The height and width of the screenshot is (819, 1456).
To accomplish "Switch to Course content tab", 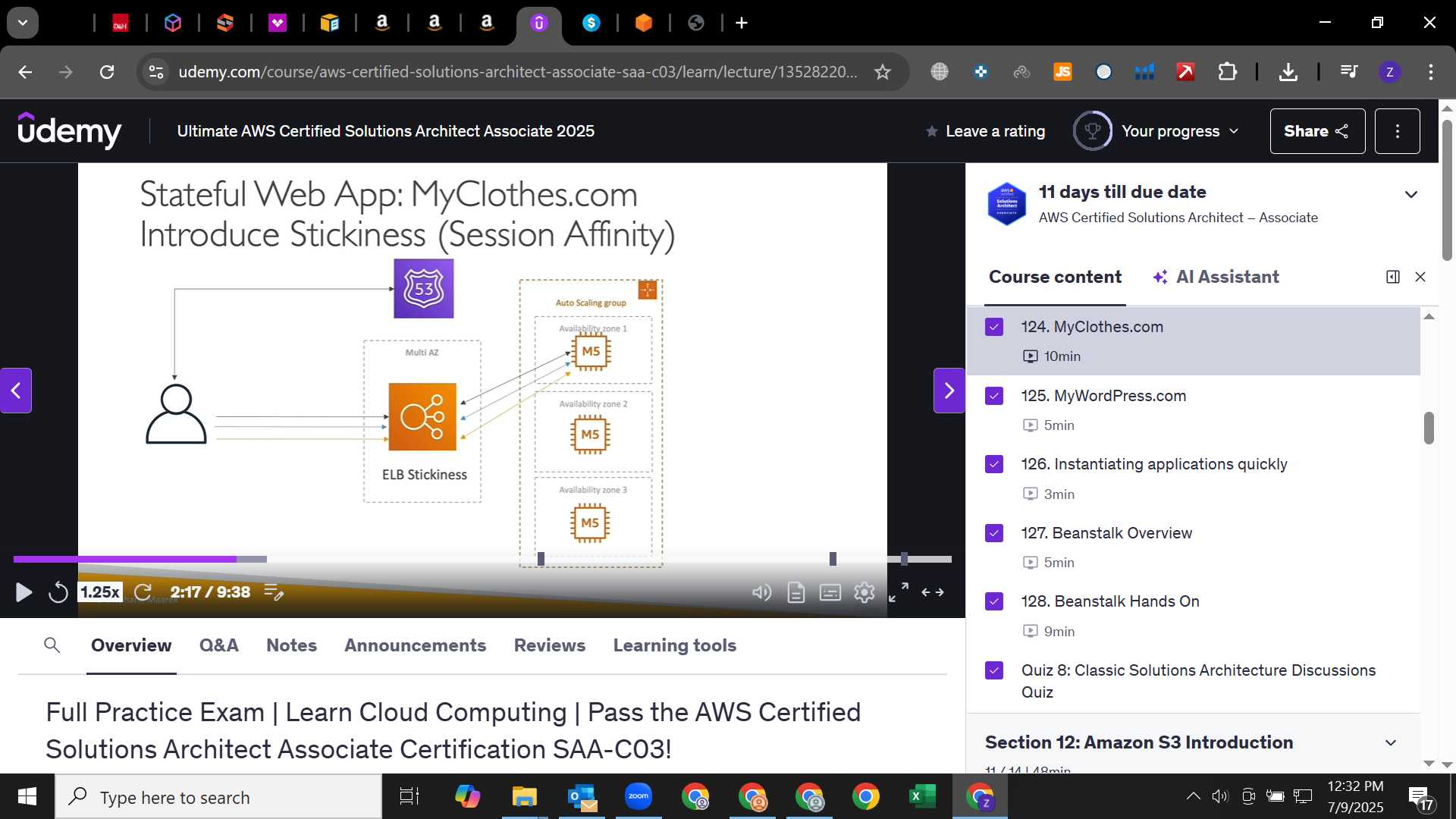I will (x=1055, y=277).
